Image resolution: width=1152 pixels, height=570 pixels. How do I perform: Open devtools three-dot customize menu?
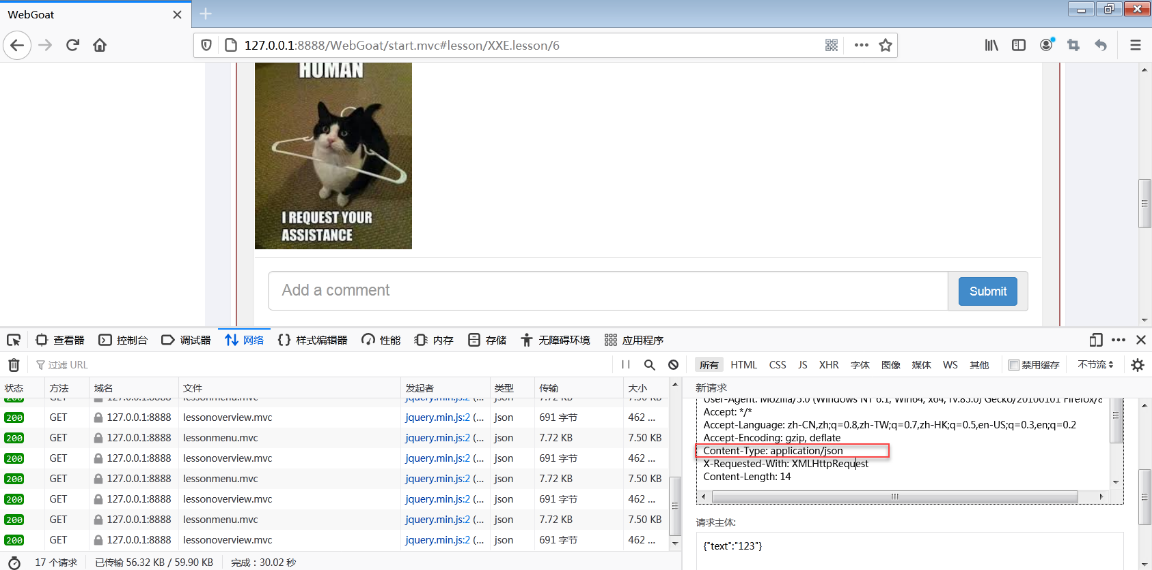click(x=1119, y=339)
